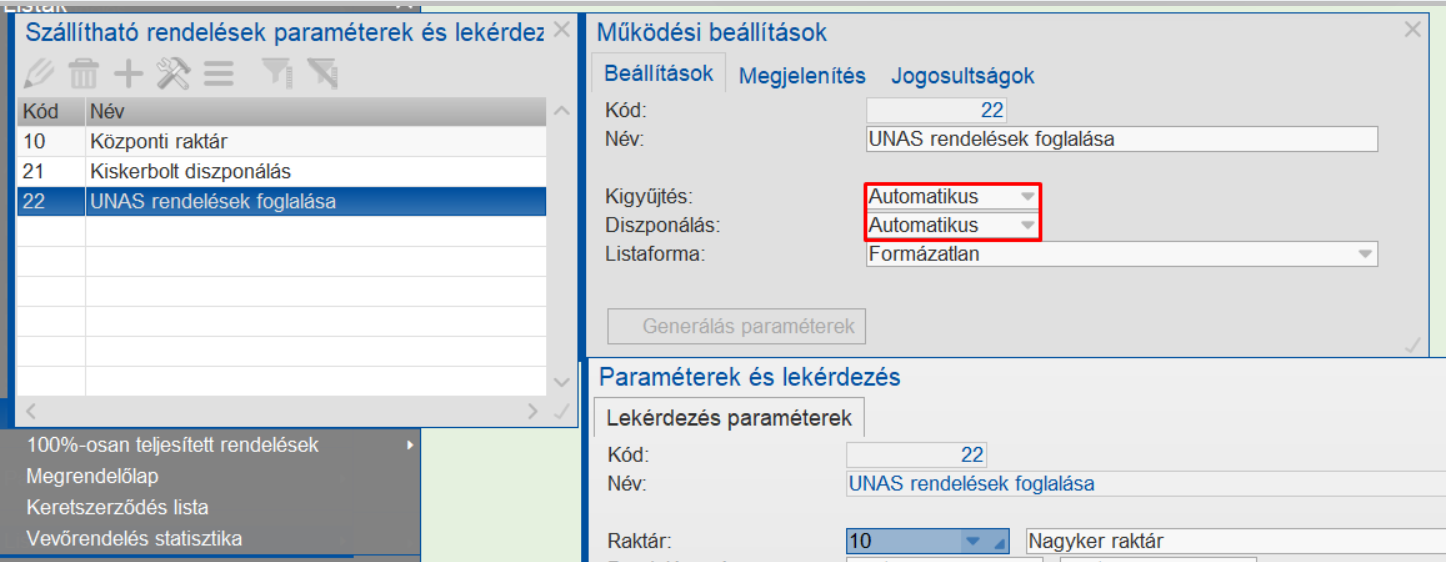This screenshot has width=1446, height=562.
Task: Open the Raktár code dropdown
Action: [972, 541]
